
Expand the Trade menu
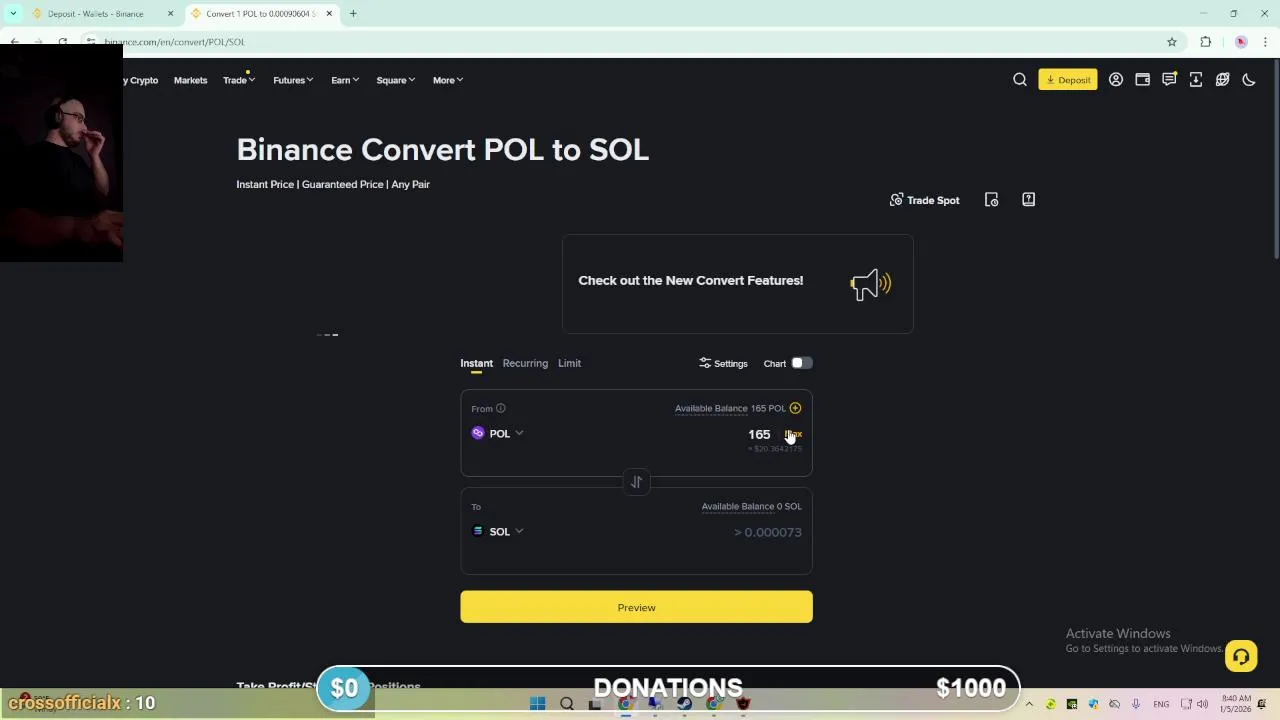(239, 80)
